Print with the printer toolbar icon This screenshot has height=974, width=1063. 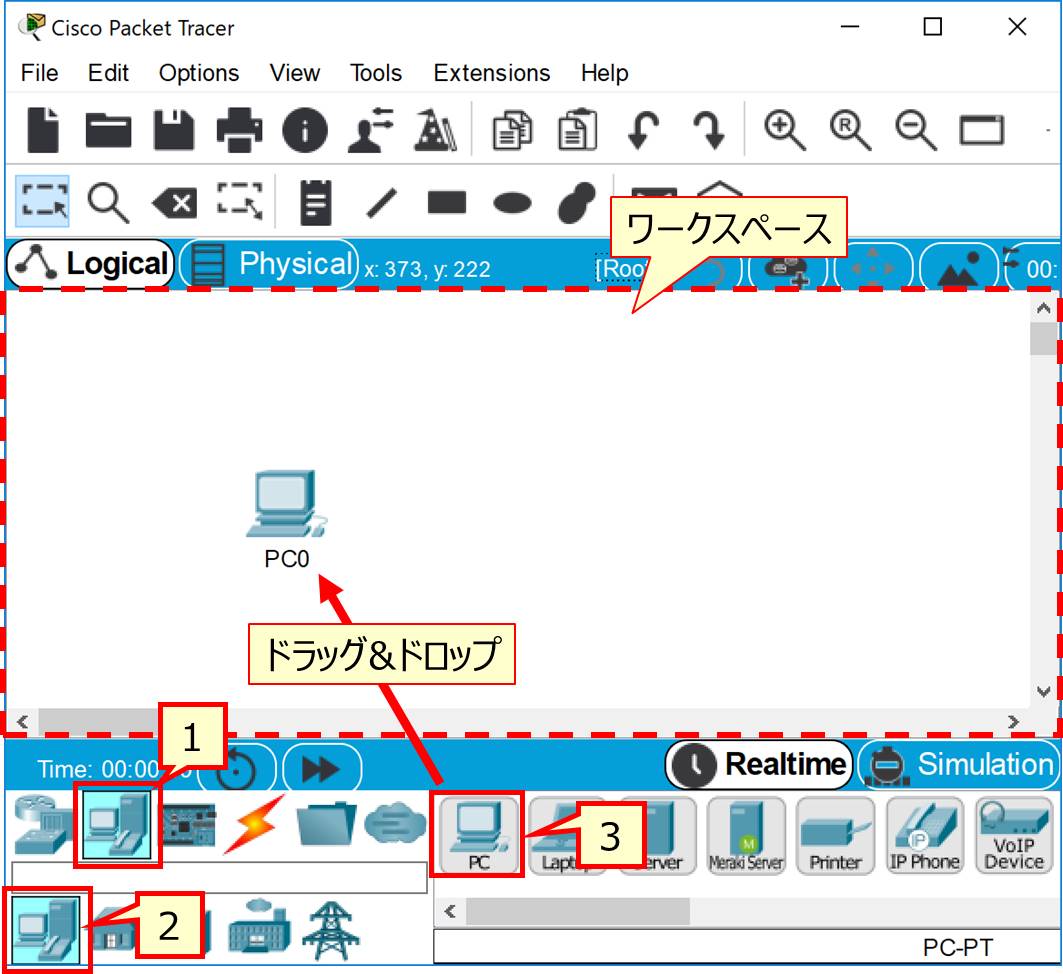pos(239,129)
